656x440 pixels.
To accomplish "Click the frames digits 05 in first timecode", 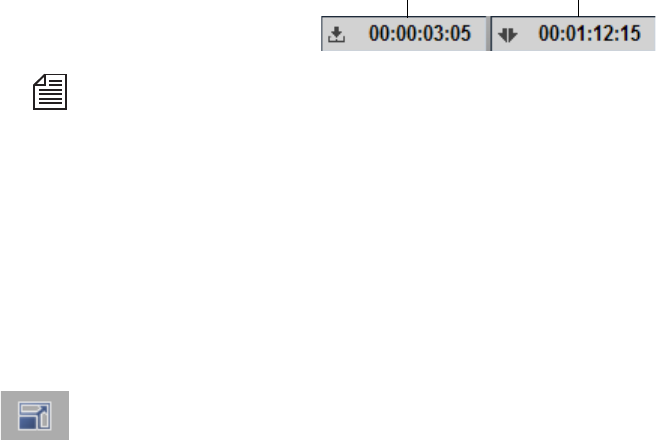I will pos(461,33).
